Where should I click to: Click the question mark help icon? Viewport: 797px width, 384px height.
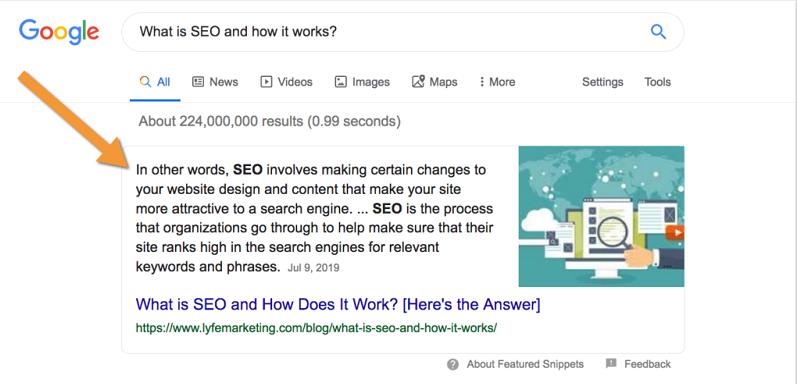[453, 364]
